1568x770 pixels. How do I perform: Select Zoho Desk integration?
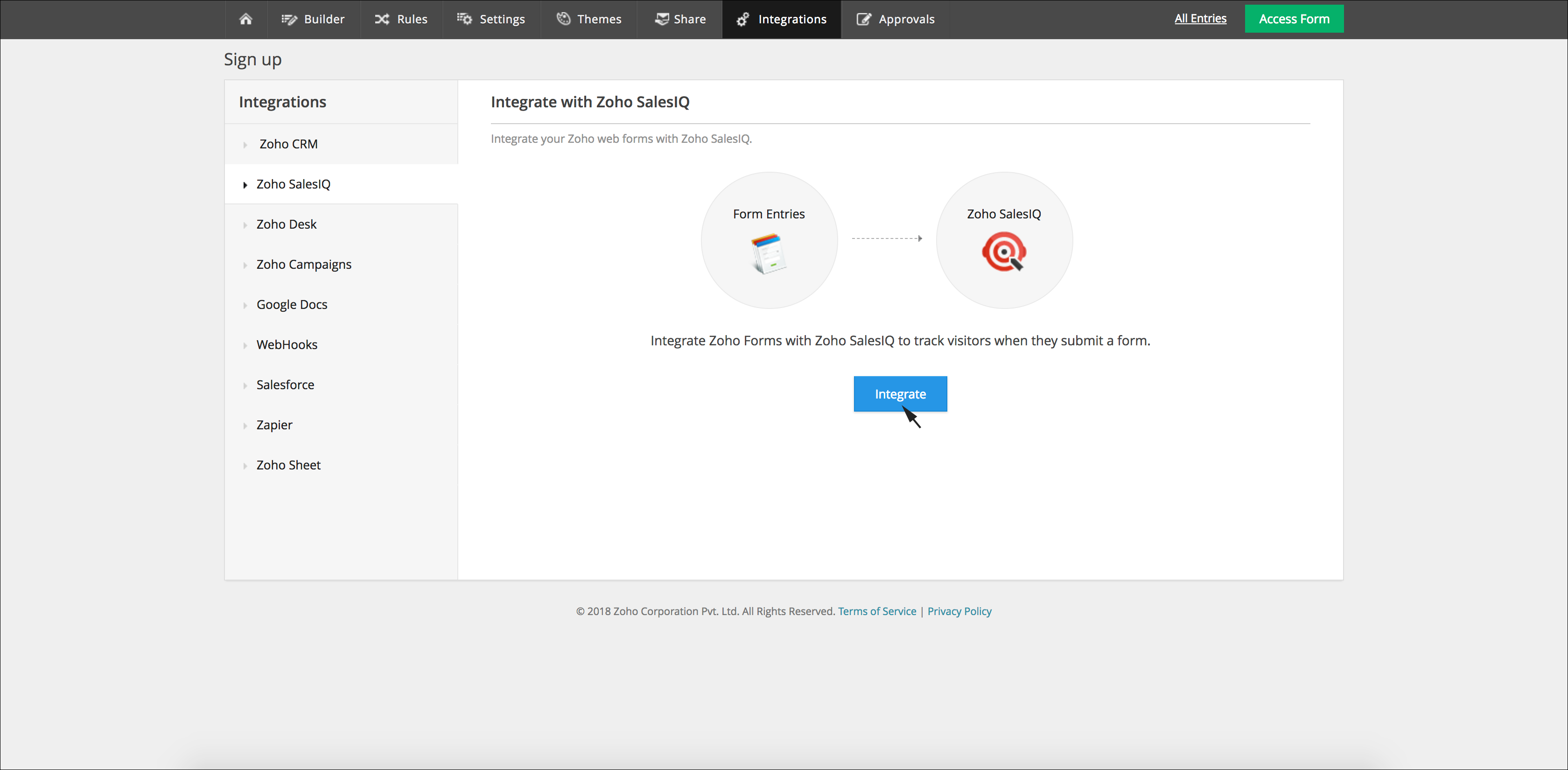point(341,224)
